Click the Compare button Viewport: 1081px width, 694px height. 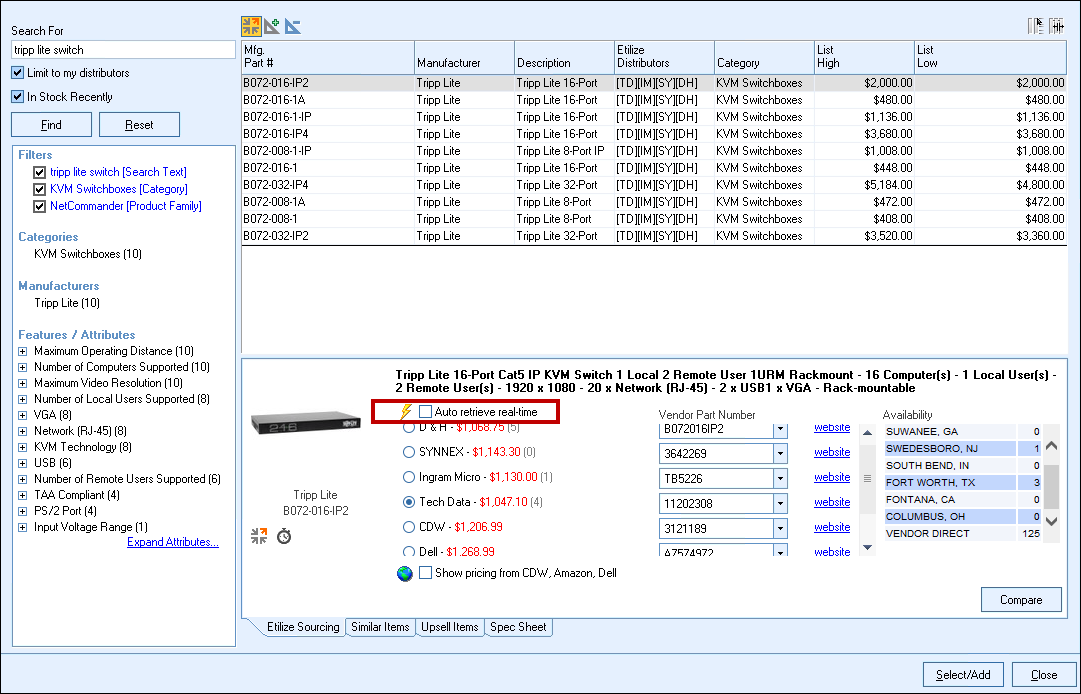1021,600
